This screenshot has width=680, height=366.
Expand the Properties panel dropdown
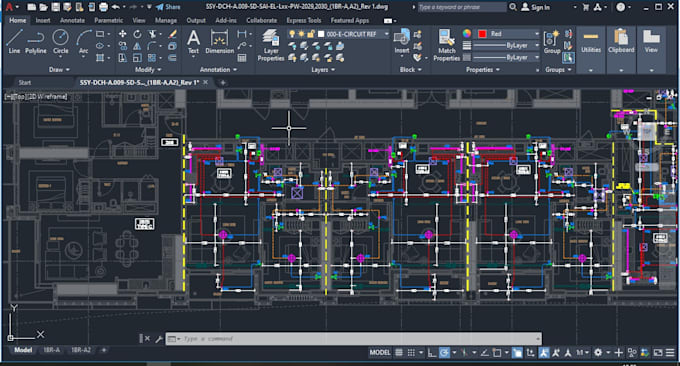click(x=483, y=69)
